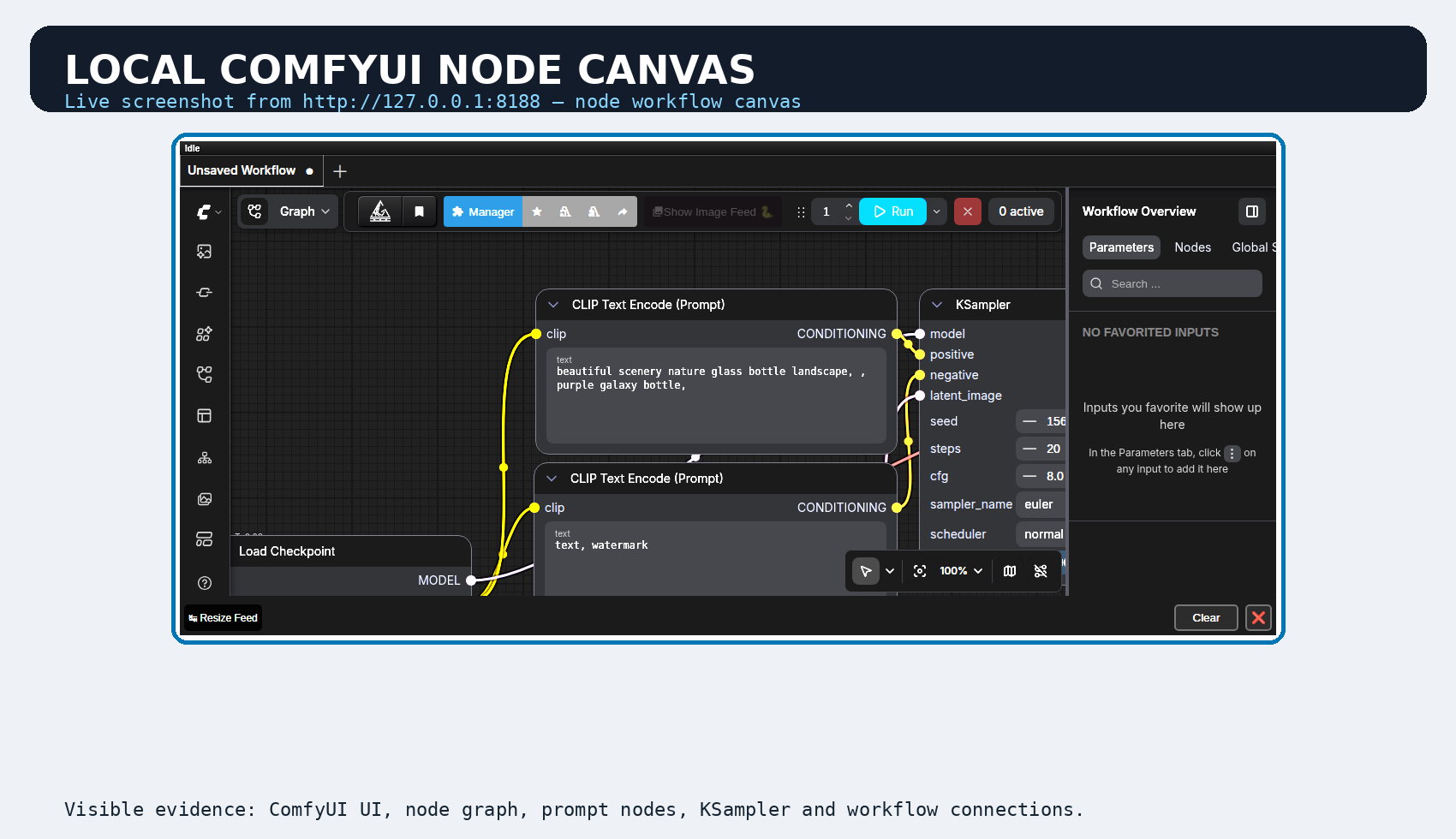
Task: Click the Search field in Workflow Overview
Action: point(1173,283)
